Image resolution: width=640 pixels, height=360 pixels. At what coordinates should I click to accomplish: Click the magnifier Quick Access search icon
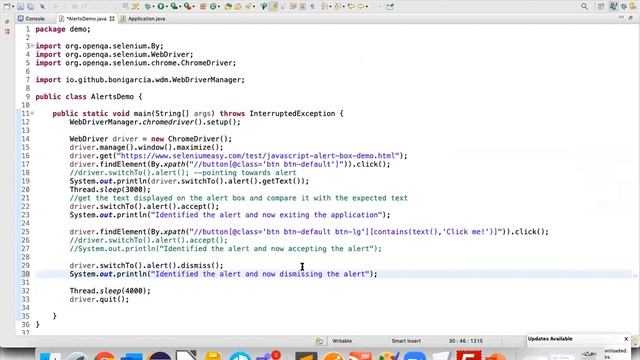[584, 6]
